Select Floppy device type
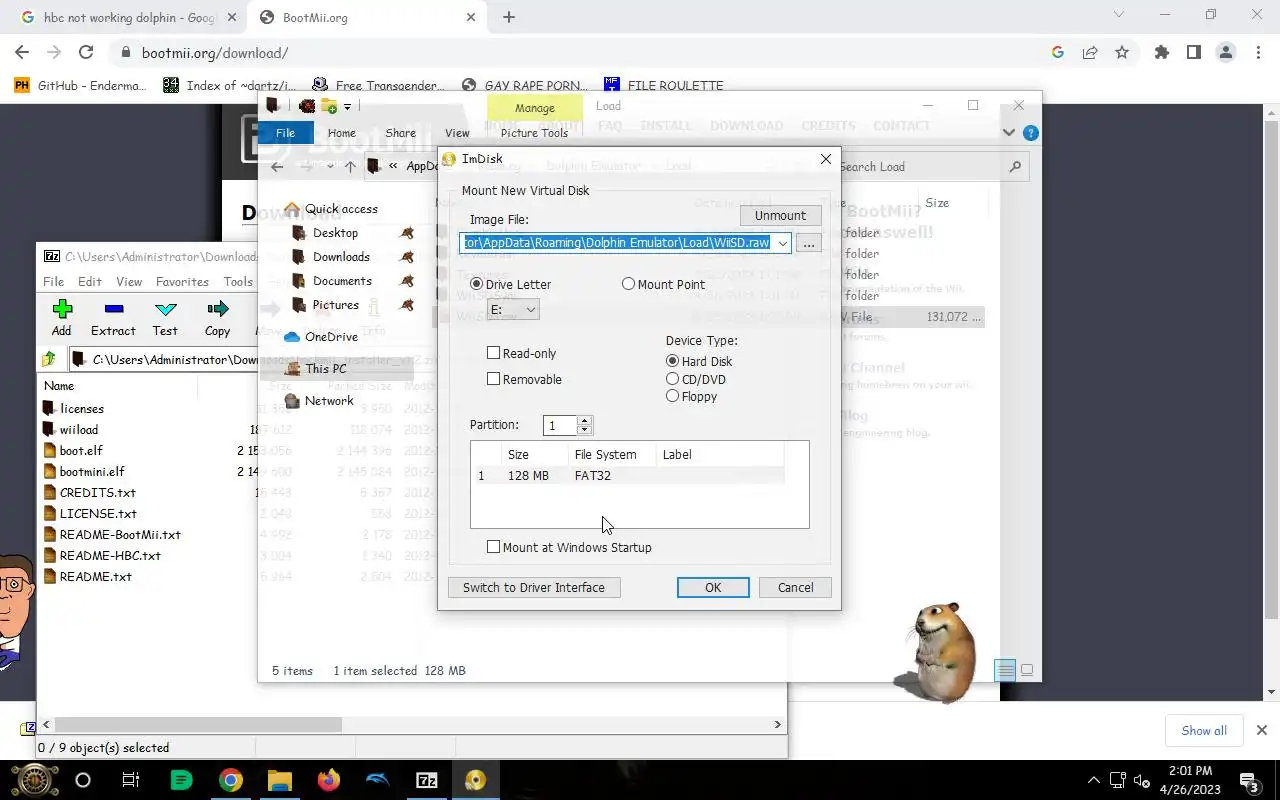Viewport: 1280px width, 800px height. pyautogui.click(x=672, y=396)
